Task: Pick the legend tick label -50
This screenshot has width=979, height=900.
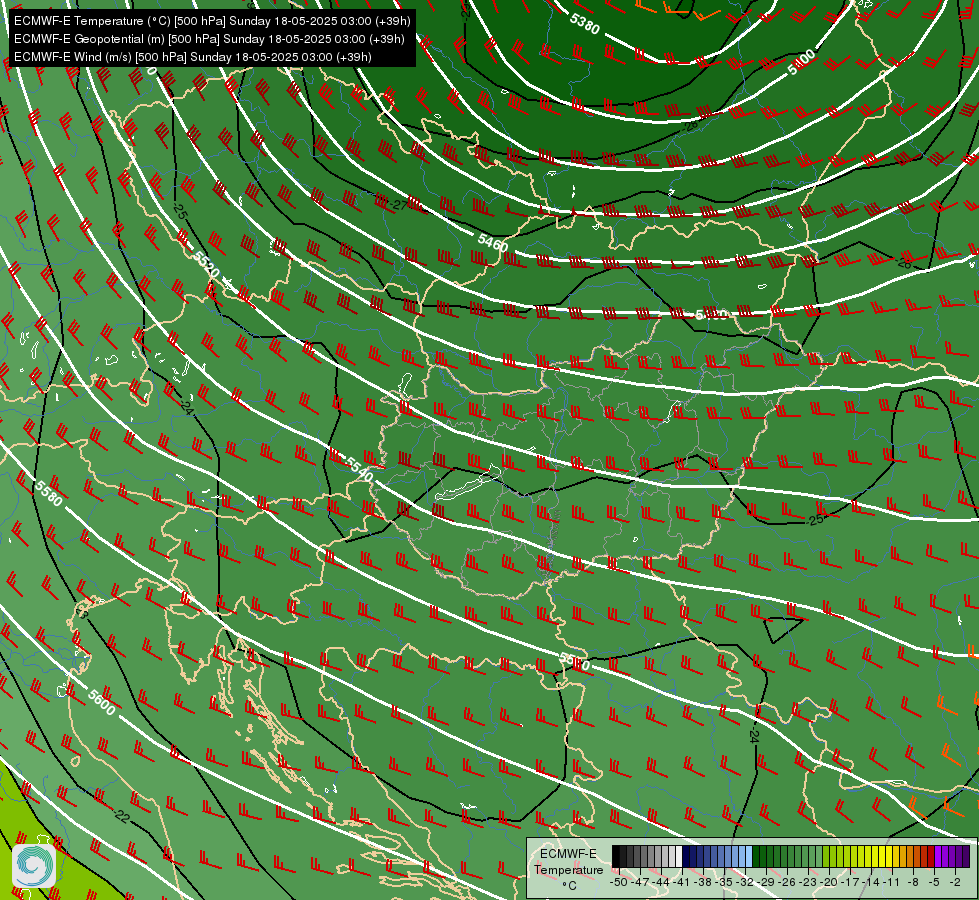Action: point(618,882)
